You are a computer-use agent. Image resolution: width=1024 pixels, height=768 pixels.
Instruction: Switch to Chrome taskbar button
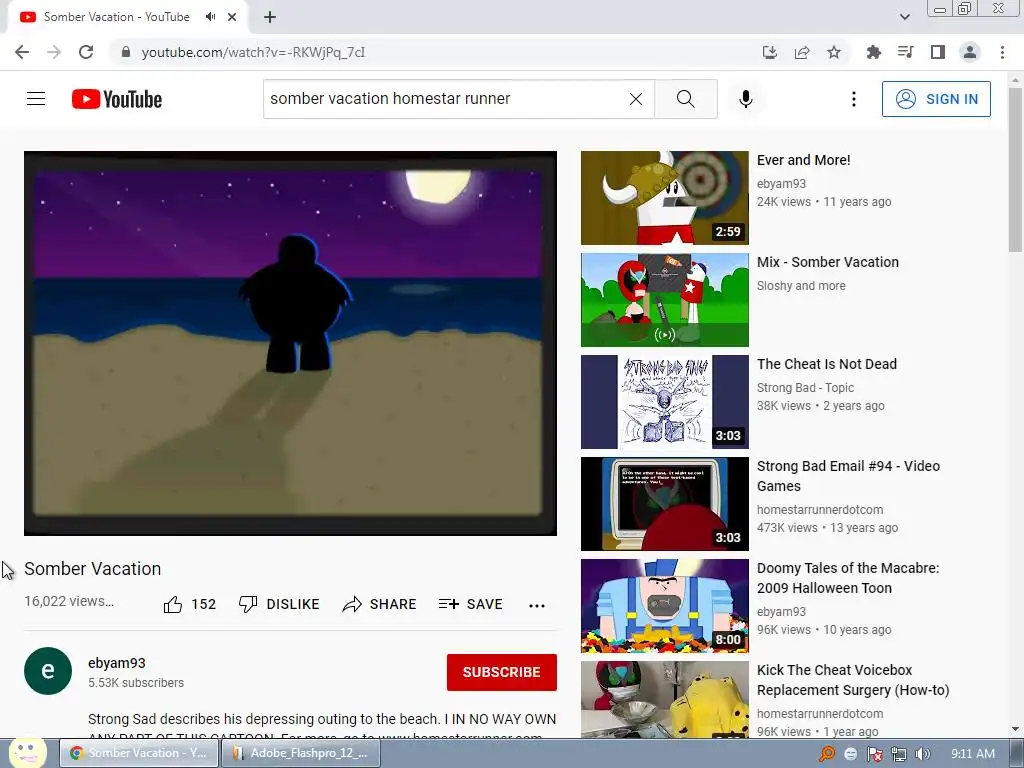coord(139,753)
